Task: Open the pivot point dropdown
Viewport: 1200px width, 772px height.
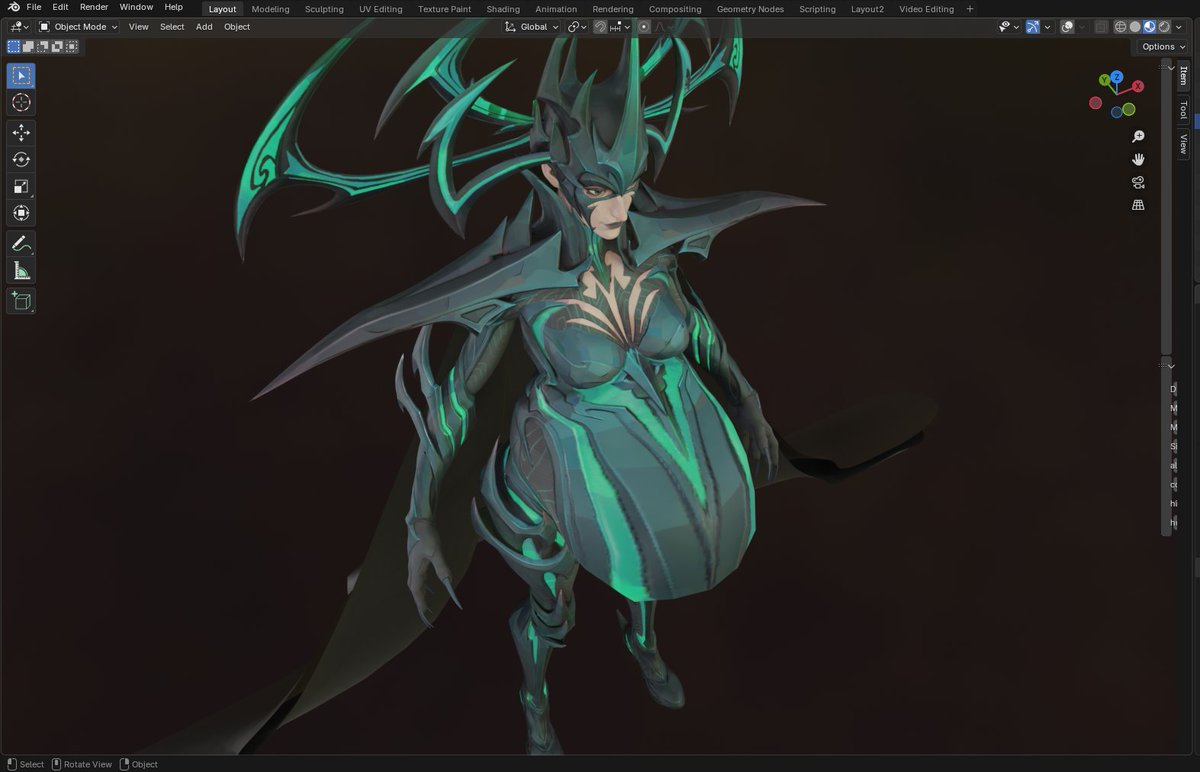Action: pos(578,27)
